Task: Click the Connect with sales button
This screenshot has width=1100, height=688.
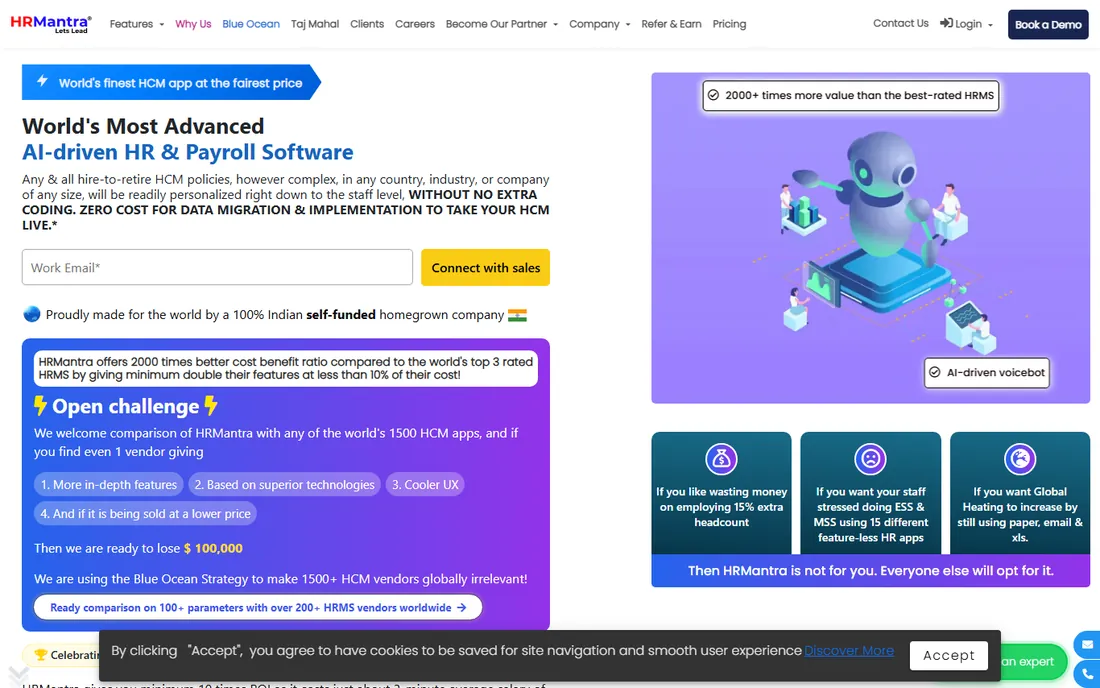Action: tap(485, 267)
